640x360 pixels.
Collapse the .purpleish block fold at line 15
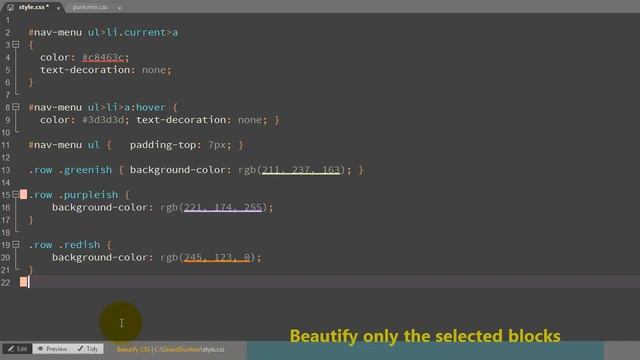(x=16, y=194)
